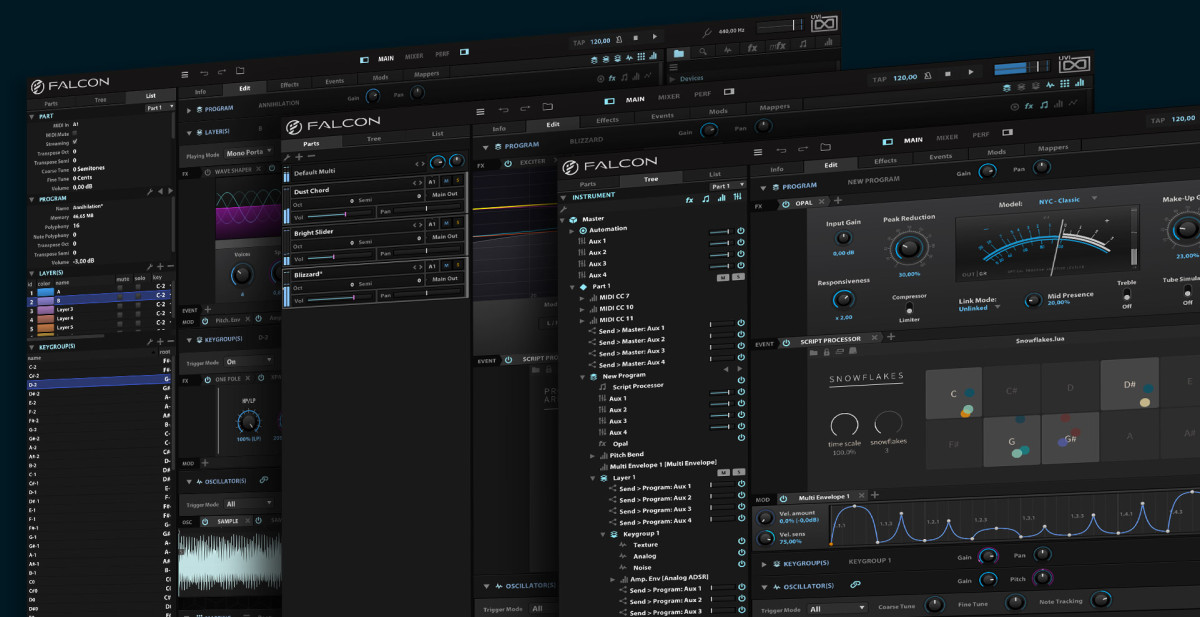Select the List tab in the front window sidebar
The width and height of the screenshot is (1200, 617).
point(715,174)
